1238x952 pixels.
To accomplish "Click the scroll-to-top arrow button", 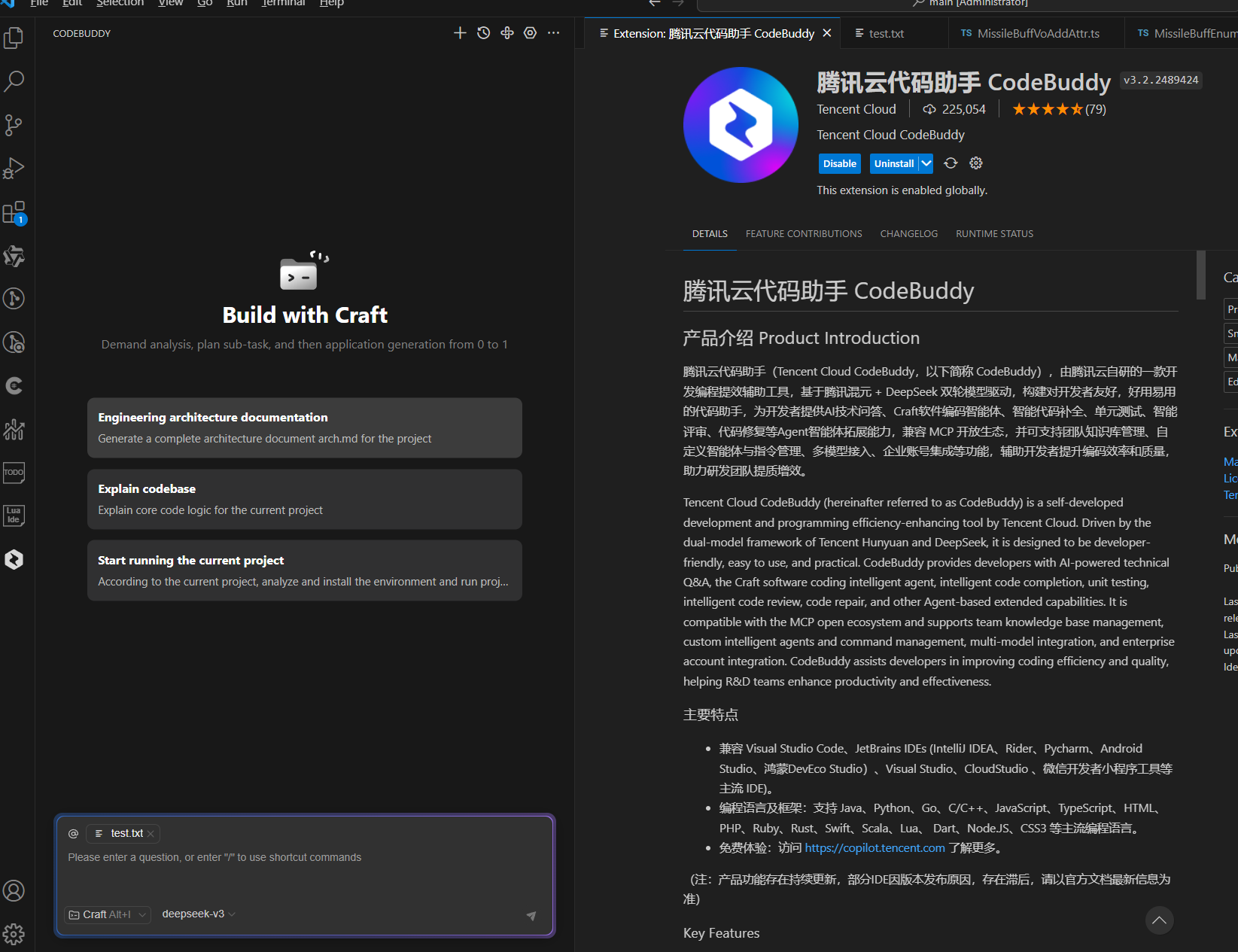I will pos(1160,920).
